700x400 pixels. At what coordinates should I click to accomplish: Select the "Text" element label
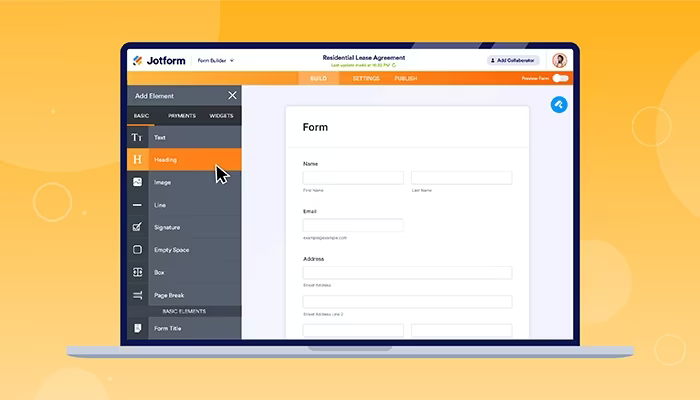(x=160, y=138)
